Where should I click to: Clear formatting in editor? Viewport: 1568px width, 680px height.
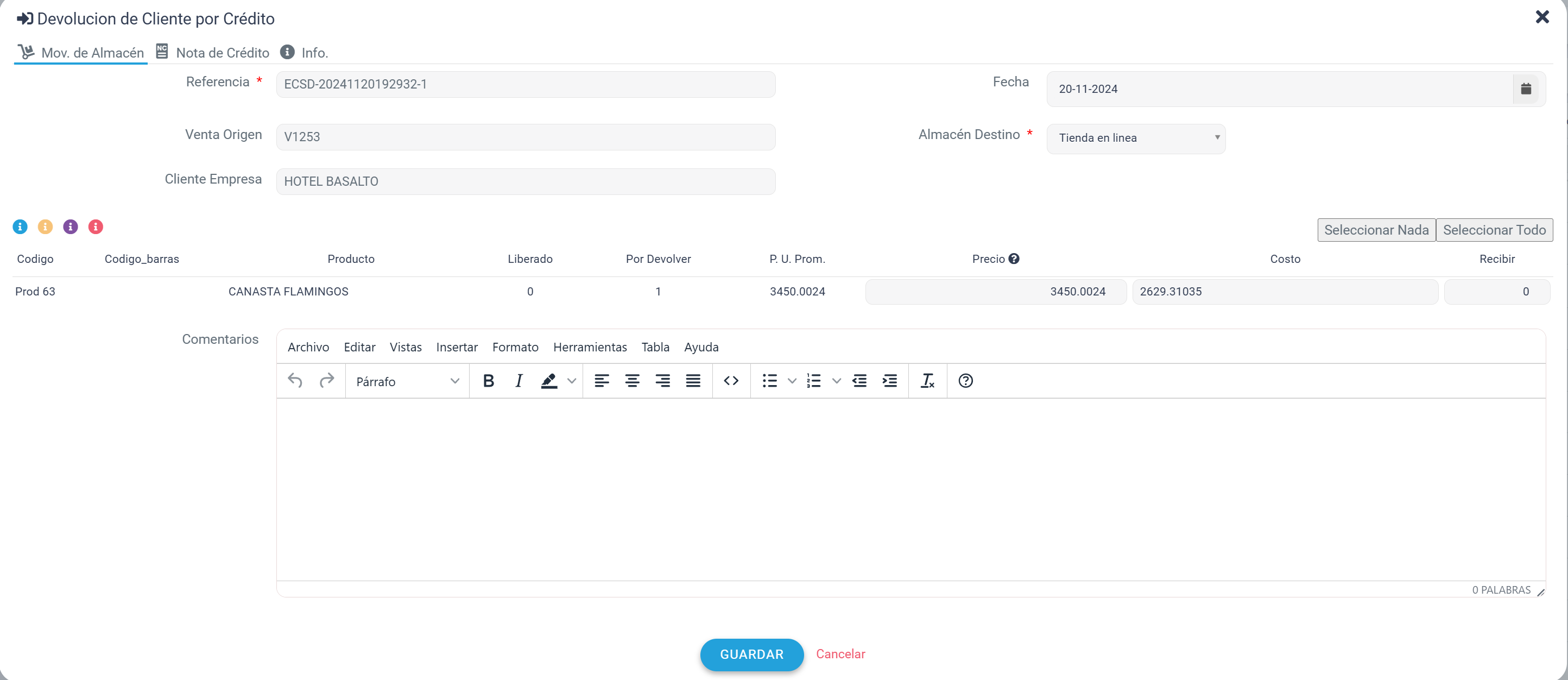(x=928, y=381)
